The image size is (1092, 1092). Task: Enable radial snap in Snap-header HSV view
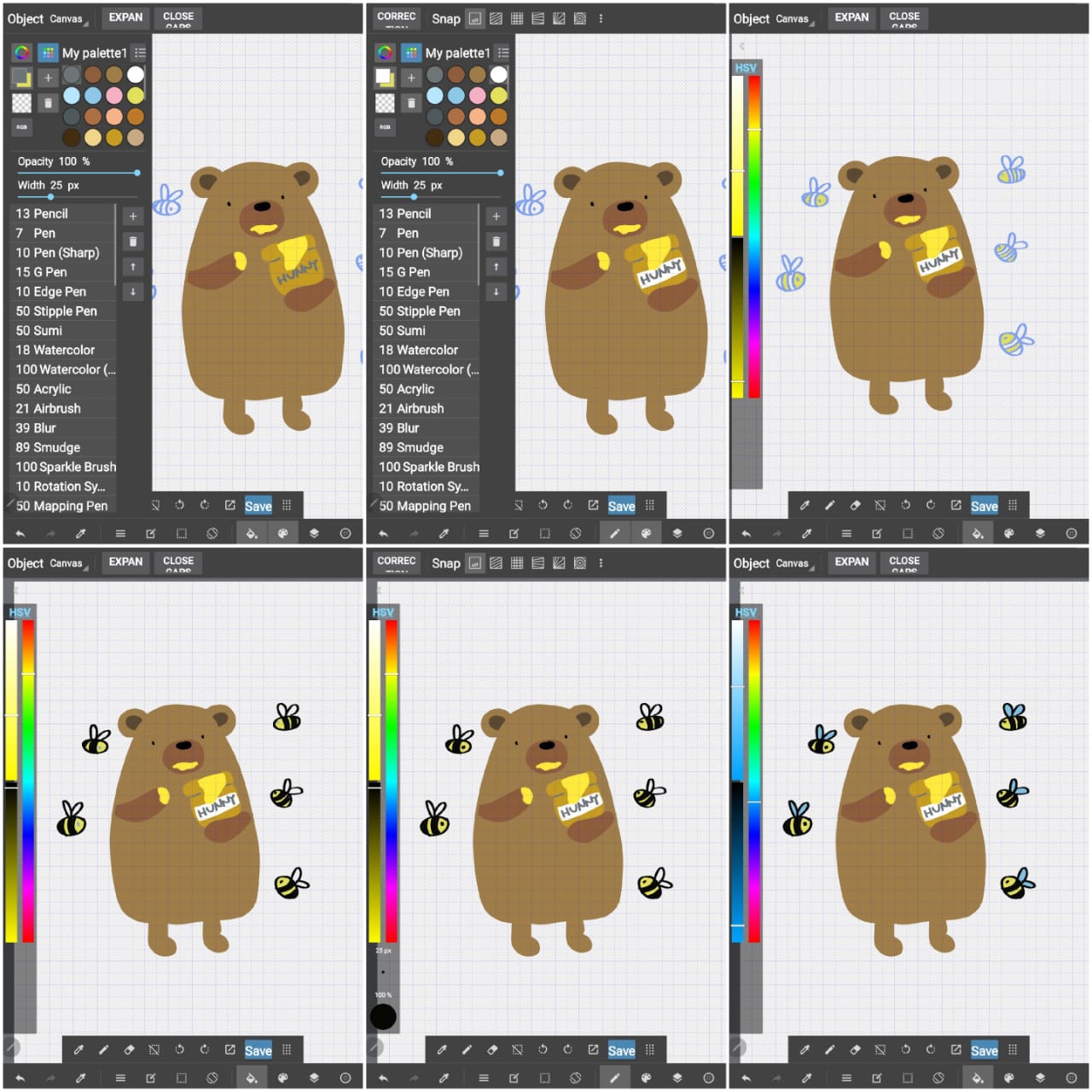click(559, 563)
